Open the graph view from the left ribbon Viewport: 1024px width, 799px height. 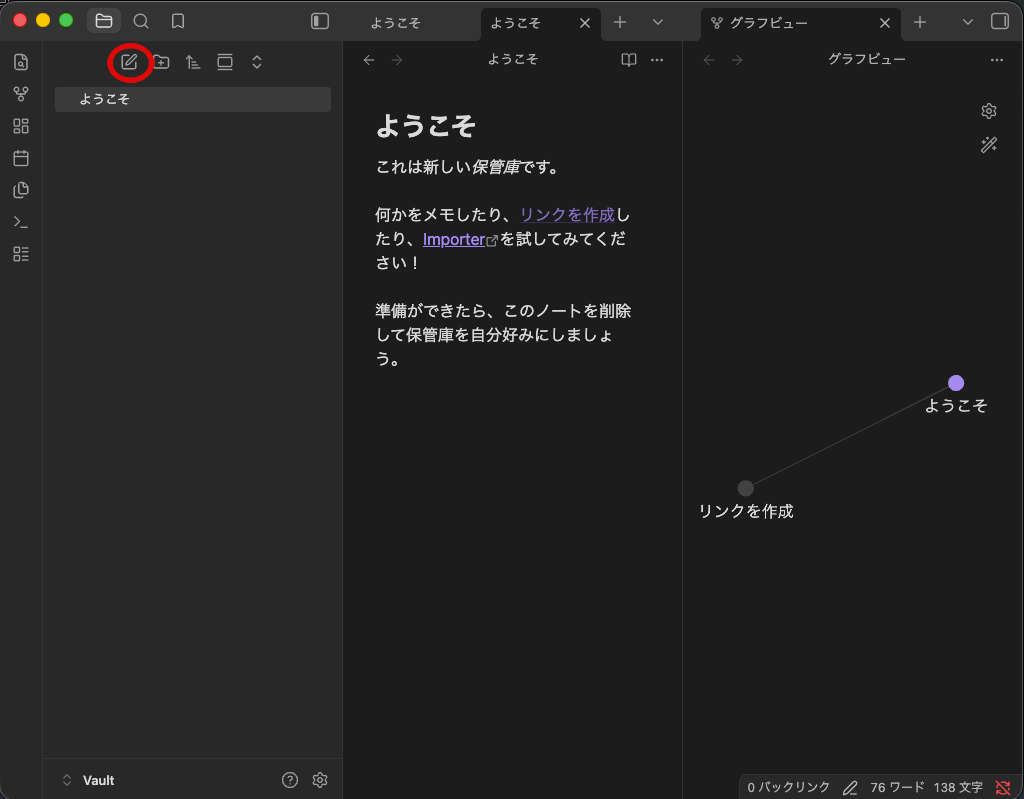click(x=21, y=94)
